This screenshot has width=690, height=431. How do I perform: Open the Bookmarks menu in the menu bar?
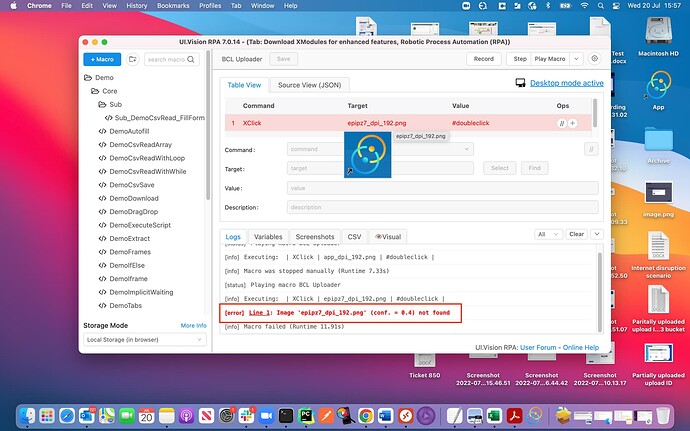coord(173,6)
